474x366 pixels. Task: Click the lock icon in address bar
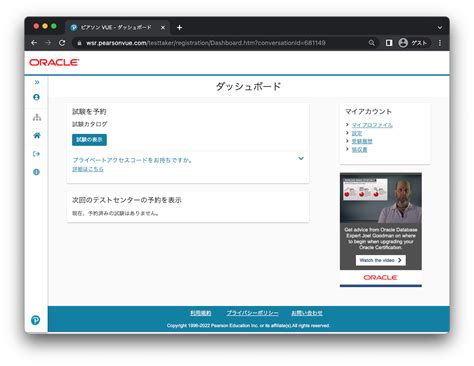[79, 43]
